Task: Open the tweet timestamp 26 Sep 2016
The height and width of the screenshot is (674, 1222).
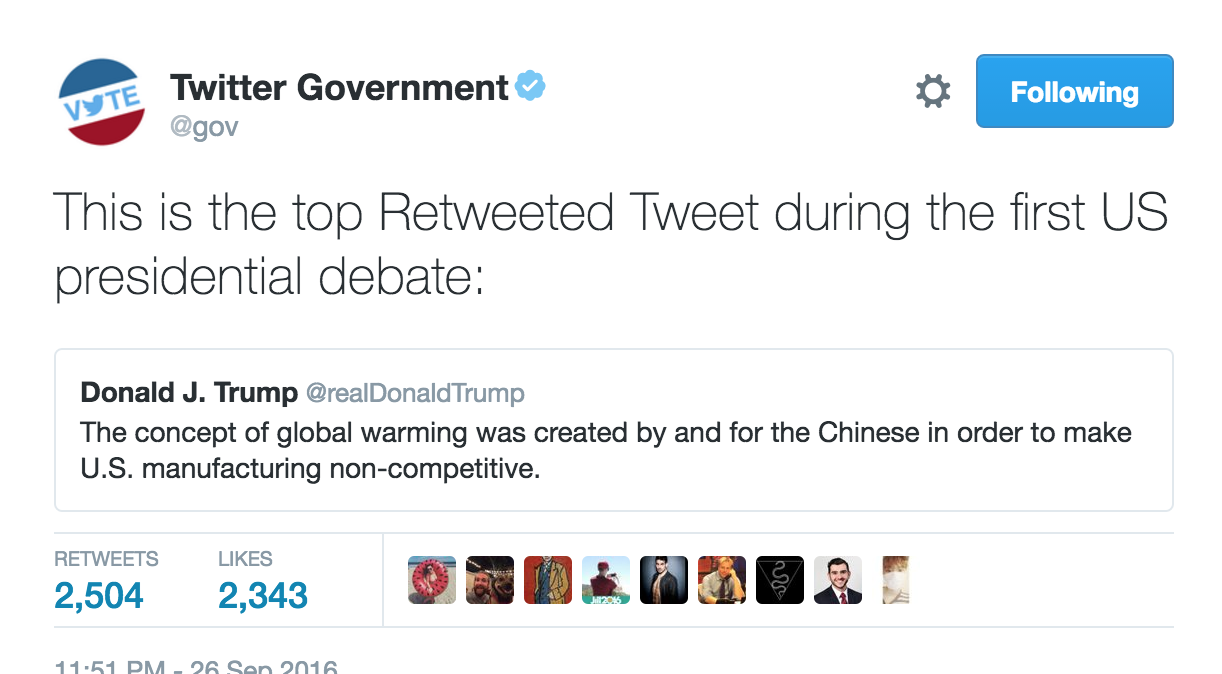Action: coord(195,667)
